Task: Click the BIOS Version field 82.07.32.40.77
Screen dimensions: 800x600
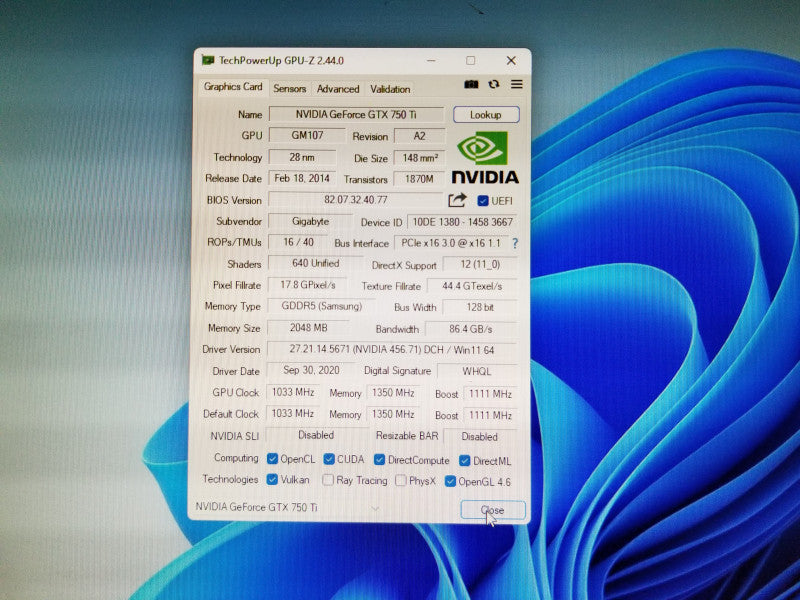Action: pos(356,199)
